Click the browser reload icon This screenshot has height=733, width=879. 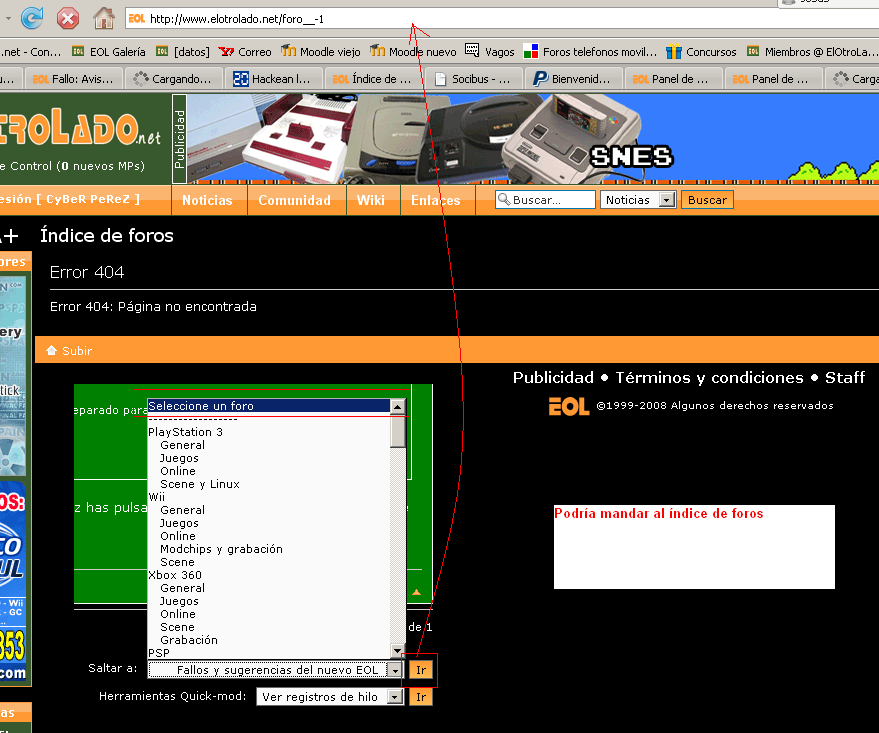click(x=32, y=18)
